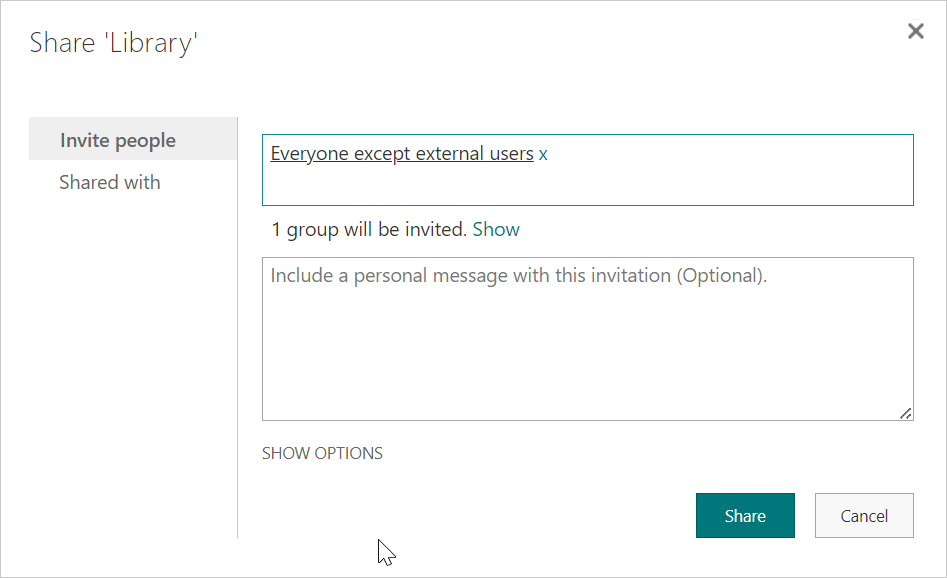The width and height of the screenshot is (947, 578).
Task: Click the teal Share button
Action: (x=745, y=515)
